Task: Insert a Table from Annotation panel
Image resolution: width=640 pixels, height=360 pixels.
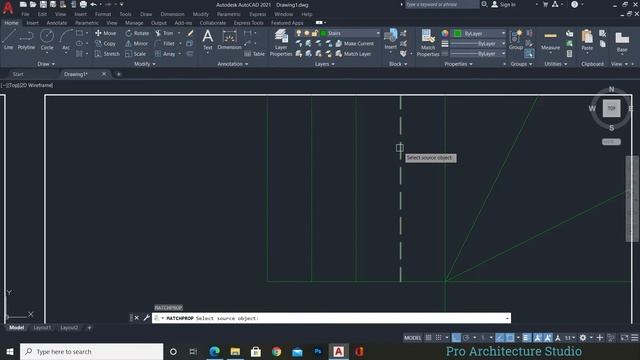Action: point(254,53)
